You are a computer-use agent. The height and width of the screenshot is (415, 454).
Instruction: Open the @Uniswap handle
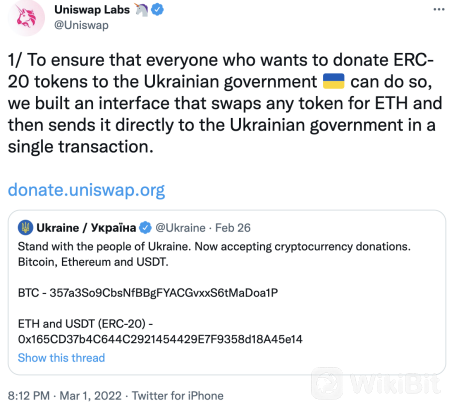click(81, 25)
